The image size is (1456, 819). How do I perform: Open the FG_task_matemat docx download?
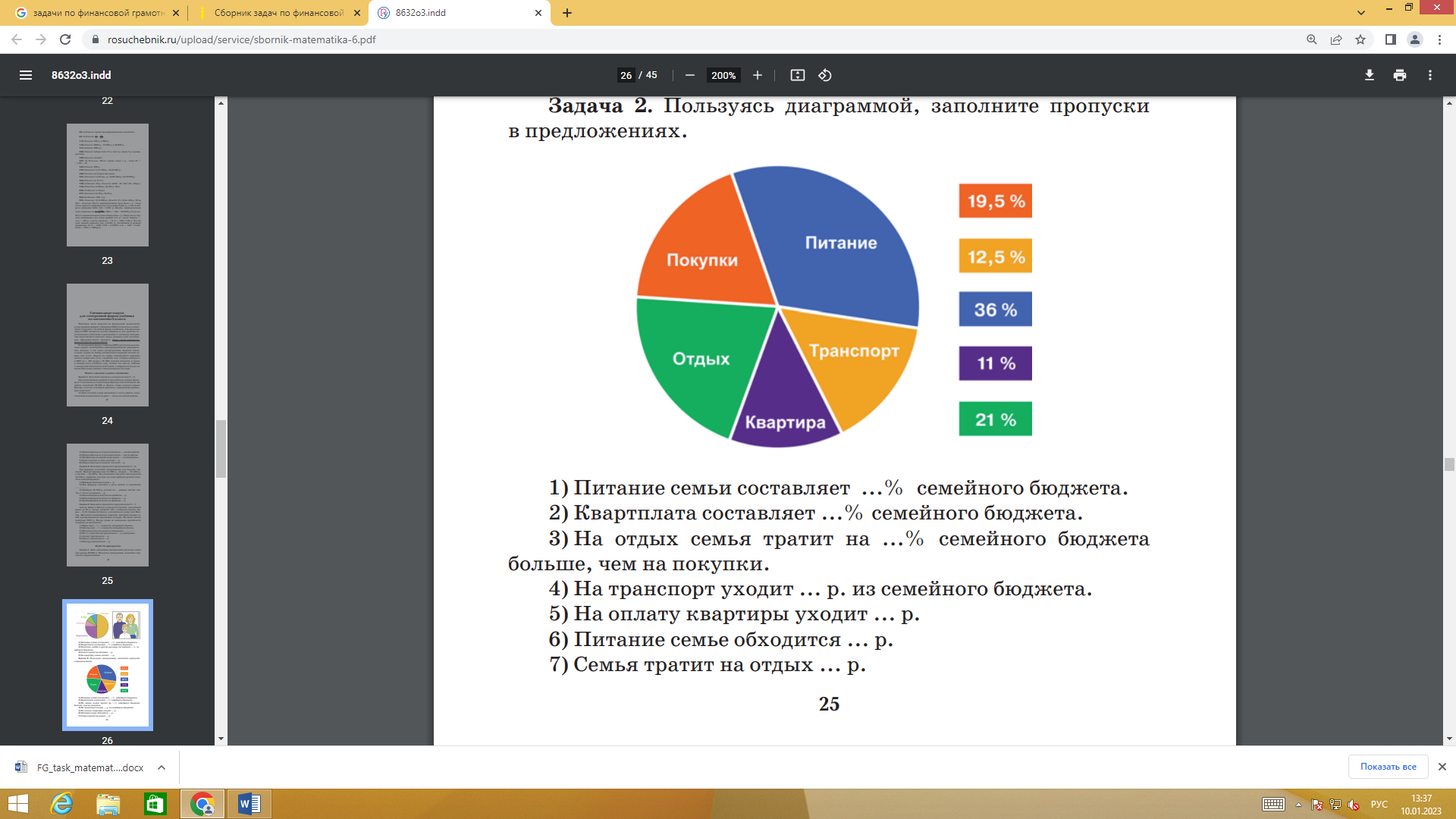(x=89, y=767)
